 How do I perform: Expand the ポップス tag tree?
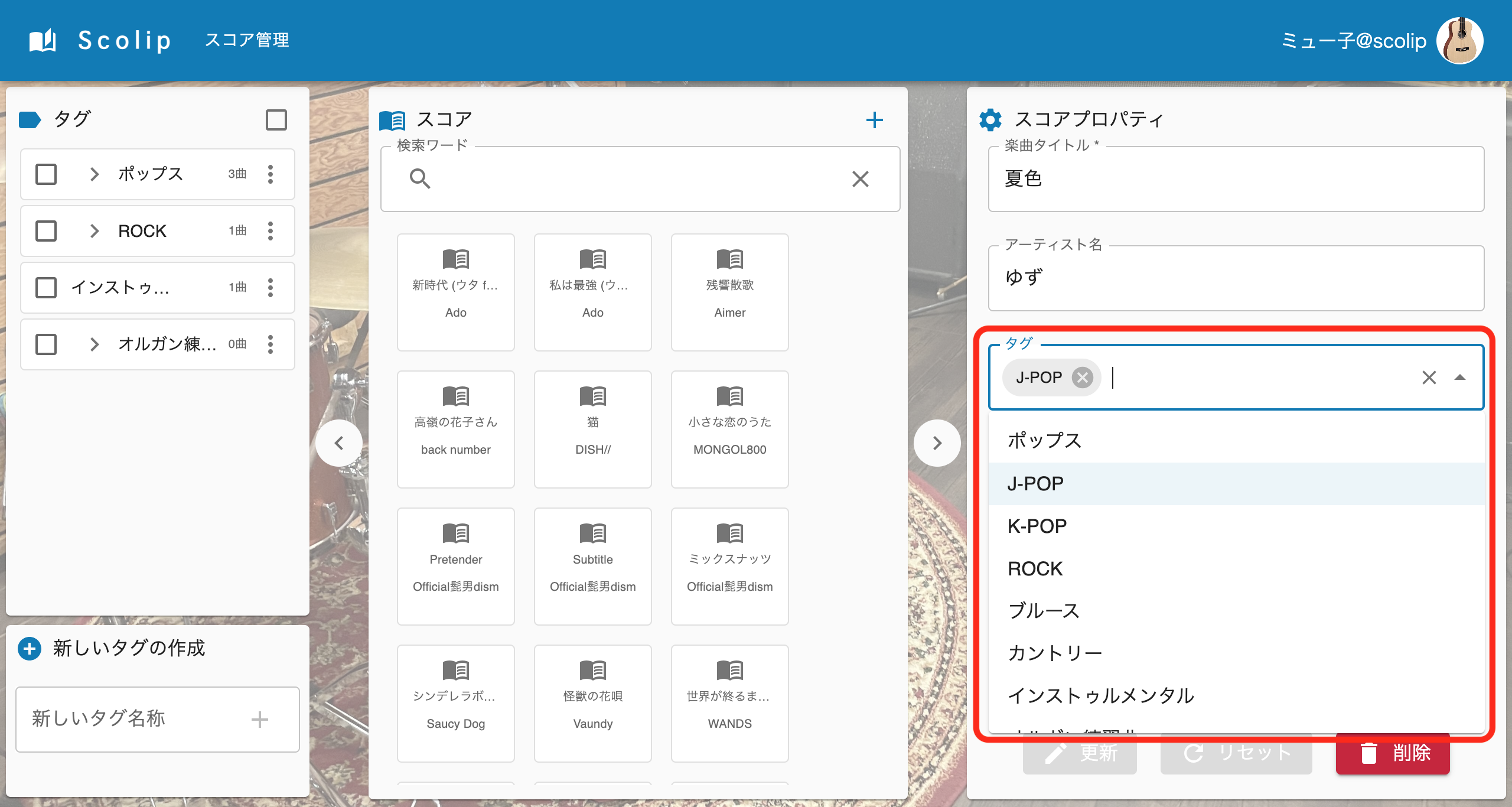pos(94,174)
